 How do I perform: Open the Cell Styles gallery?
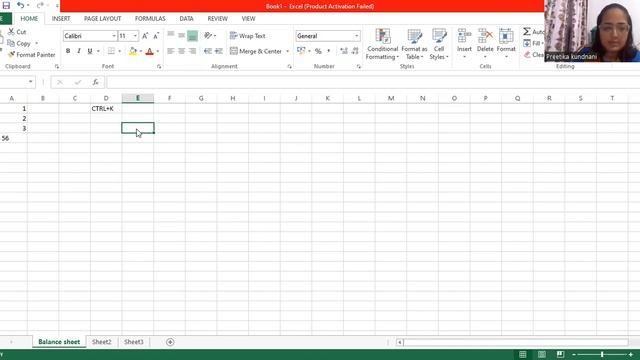pos(439,44)
